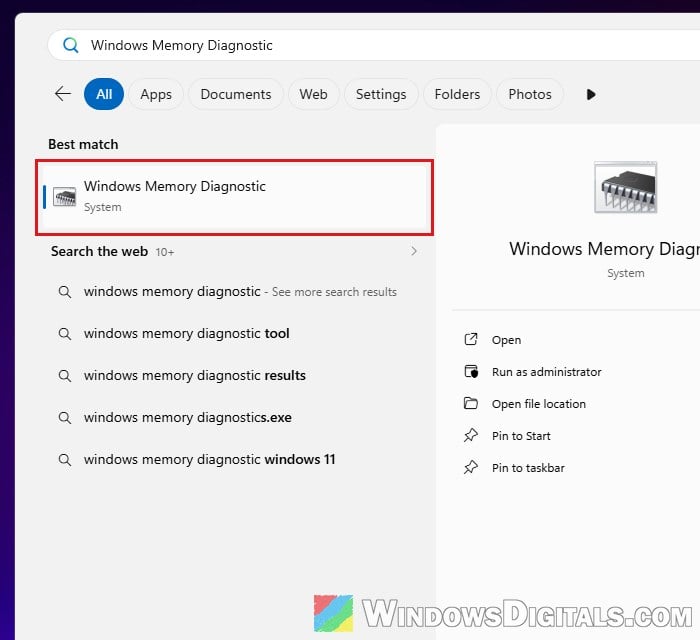Click large memory chip thumbnail in preview pane
Viewport: 700px width, 640px height.
625,187
